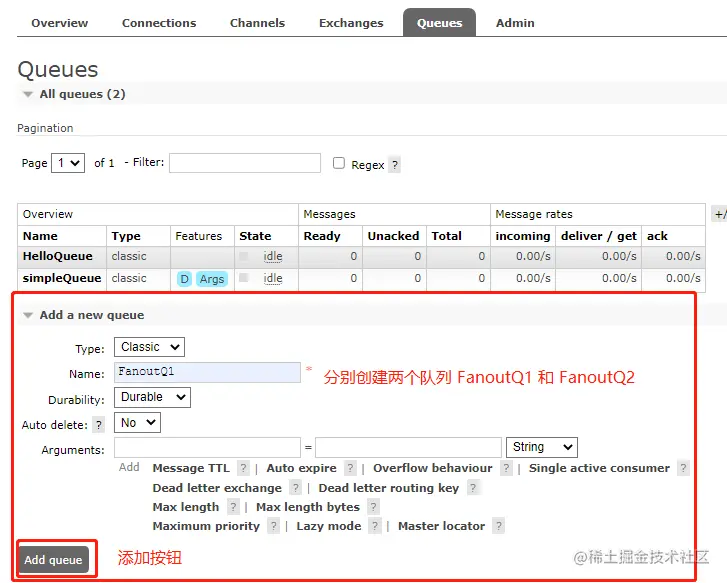Click the Arguments key input field
This screenshot has width=727, height=583.
tap(207, 447)
